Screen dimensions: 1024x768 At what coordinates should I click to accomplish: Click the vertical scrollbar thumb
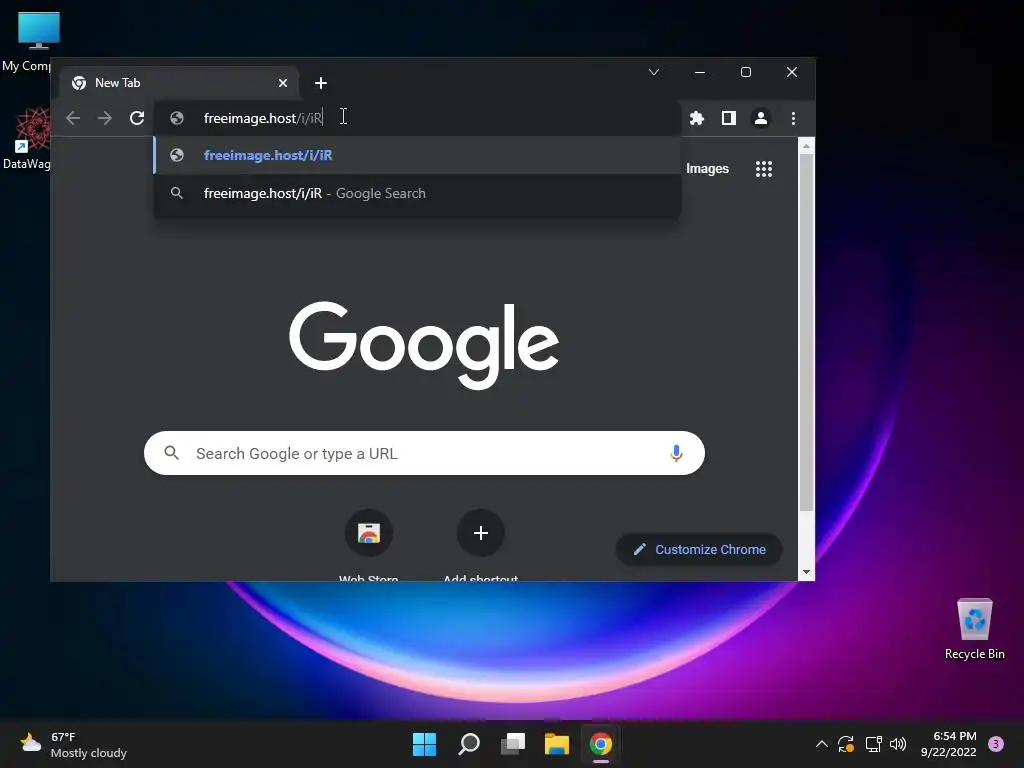(x=807, y=332)
